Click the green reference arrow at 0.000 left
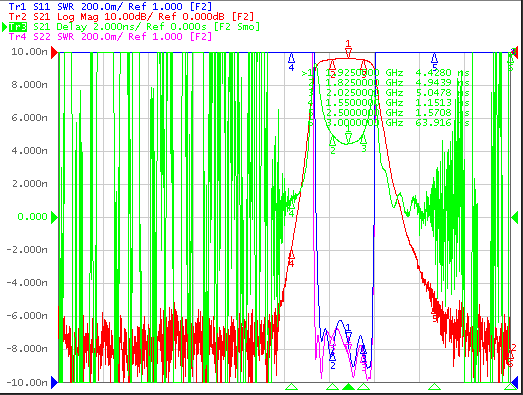 click(54, 217)
